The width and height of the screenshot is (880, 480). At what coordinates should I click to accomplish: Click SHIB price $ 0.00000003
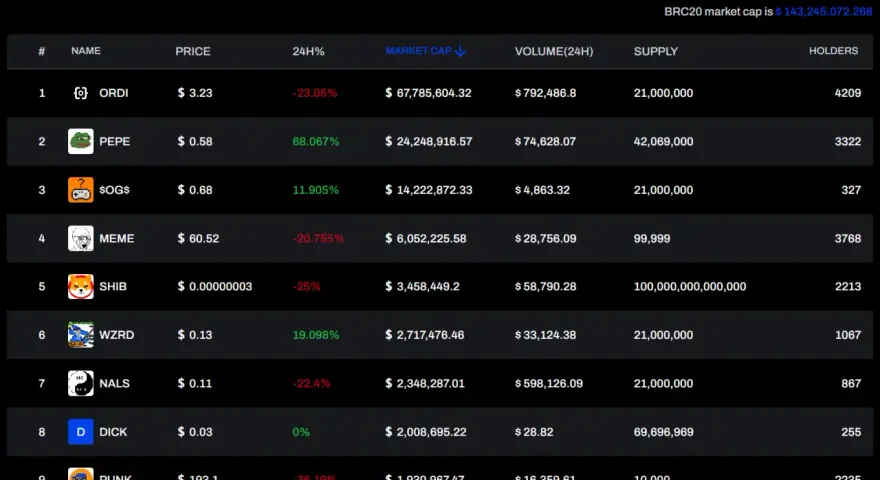click(215, 286)
